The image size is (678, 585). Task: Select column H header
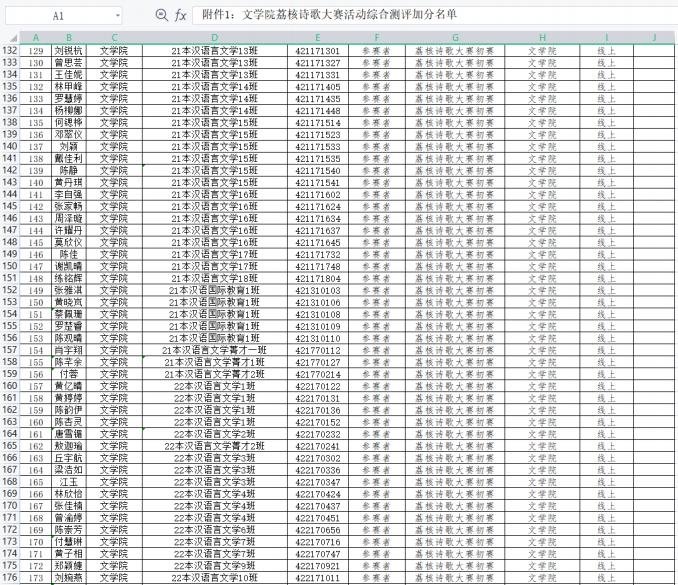pos(542,38)
